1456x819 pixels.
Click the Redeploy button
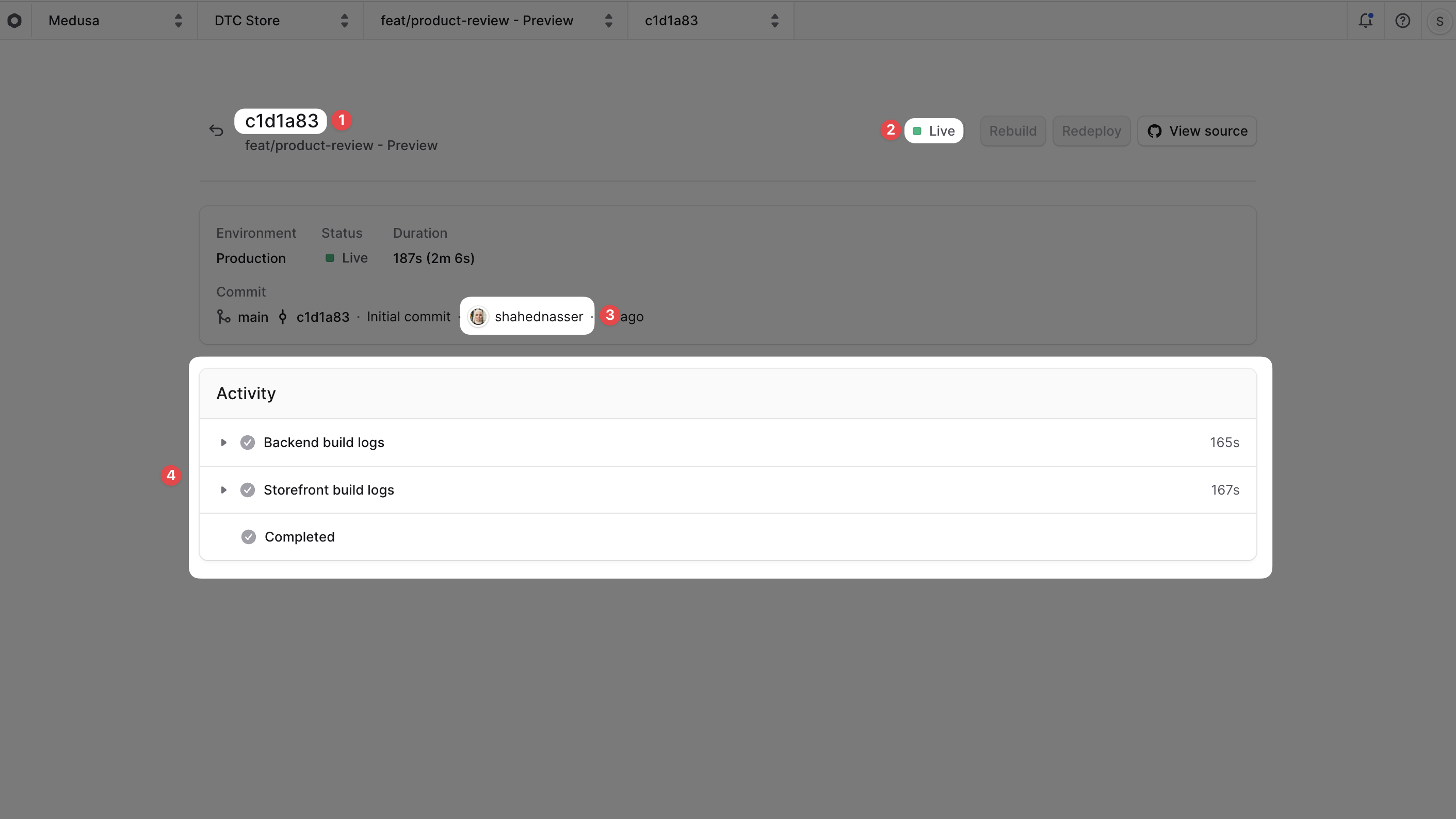tap(1091, 130)
